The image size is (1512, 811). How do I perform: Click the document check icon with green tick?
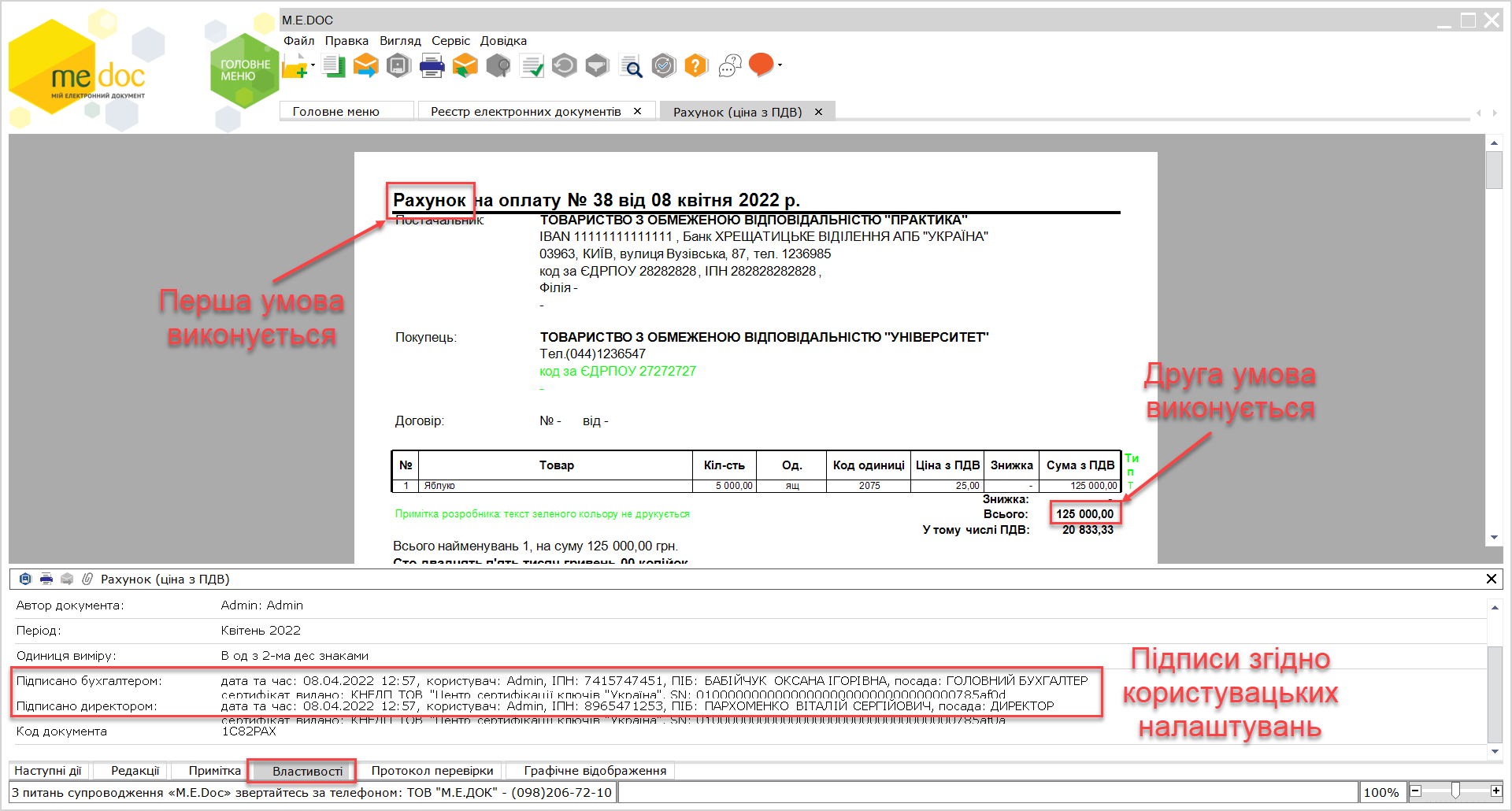532,66
